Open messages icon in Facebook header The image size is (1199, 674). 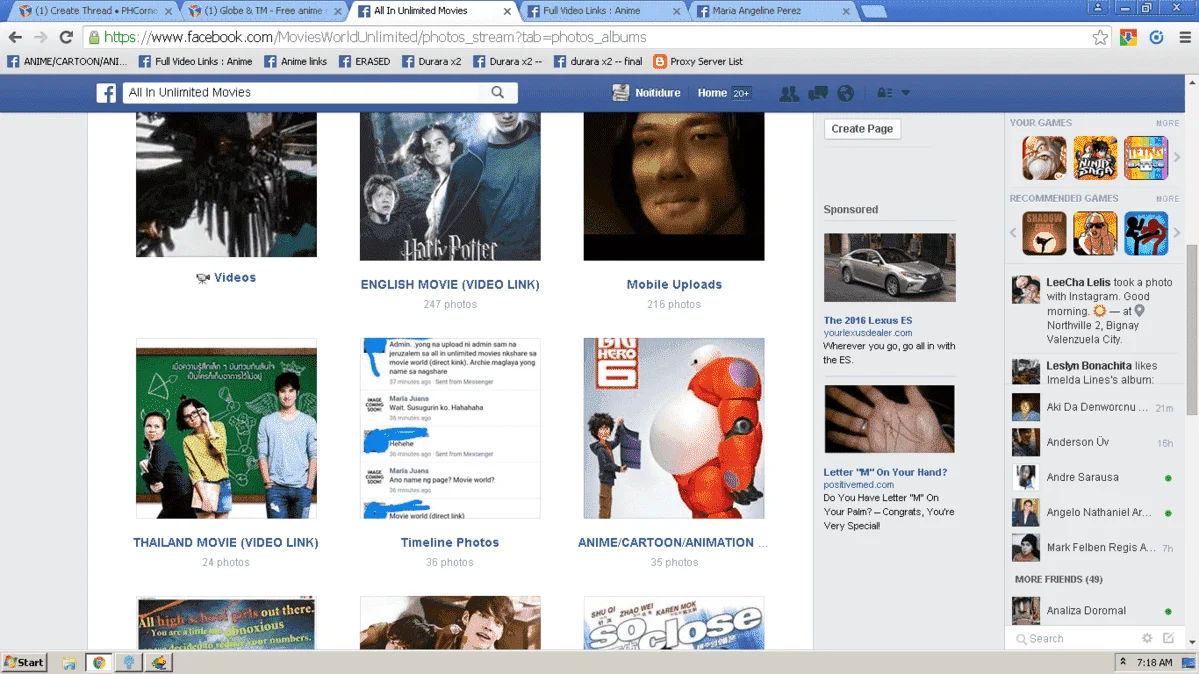click(817, 93)
